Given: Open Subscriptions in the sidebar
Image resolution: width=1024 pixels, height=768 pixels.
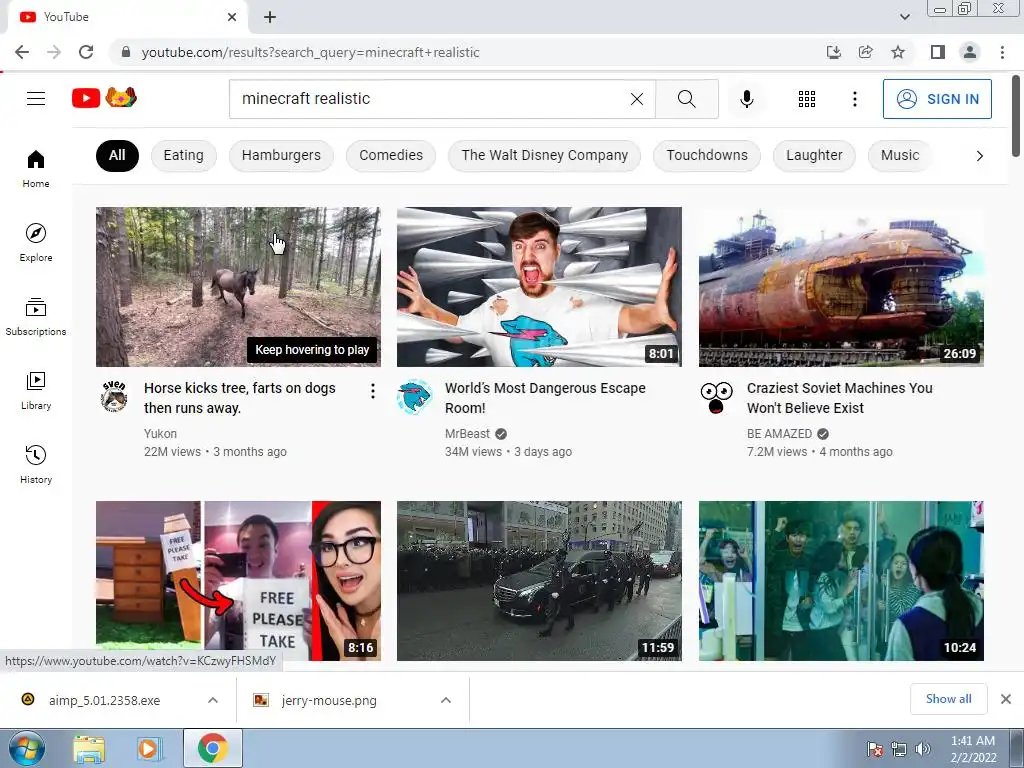Looking at the screenshot, I should [x=36, y=316].
